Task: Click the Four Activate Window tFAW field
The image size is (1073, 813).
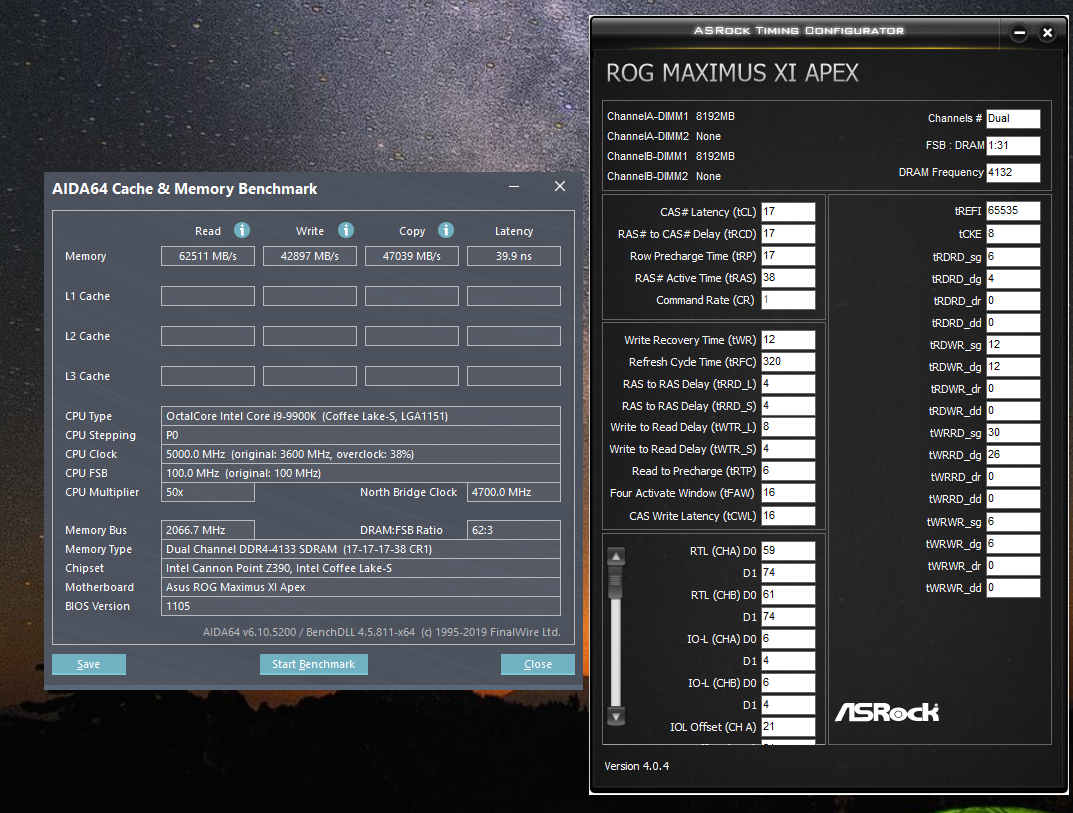Action: pyautogui.click(x=788, y=493)
